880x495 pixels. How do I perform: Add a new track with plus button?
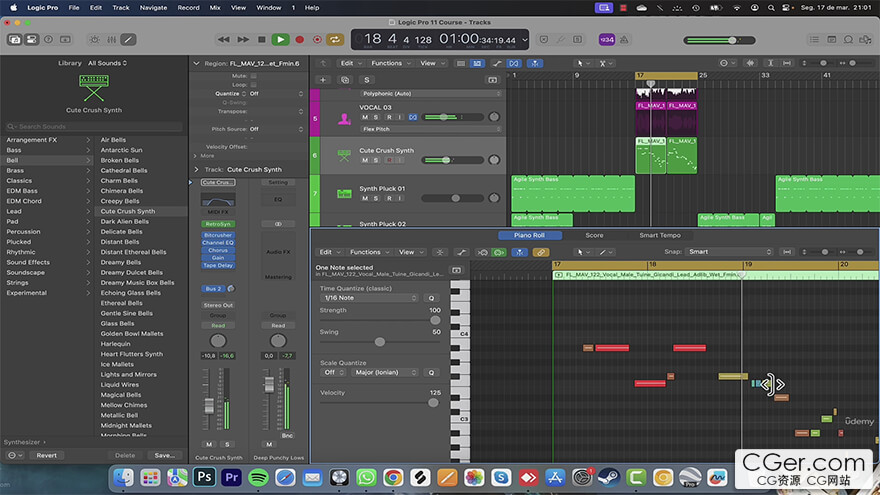[x=323, y=80]
